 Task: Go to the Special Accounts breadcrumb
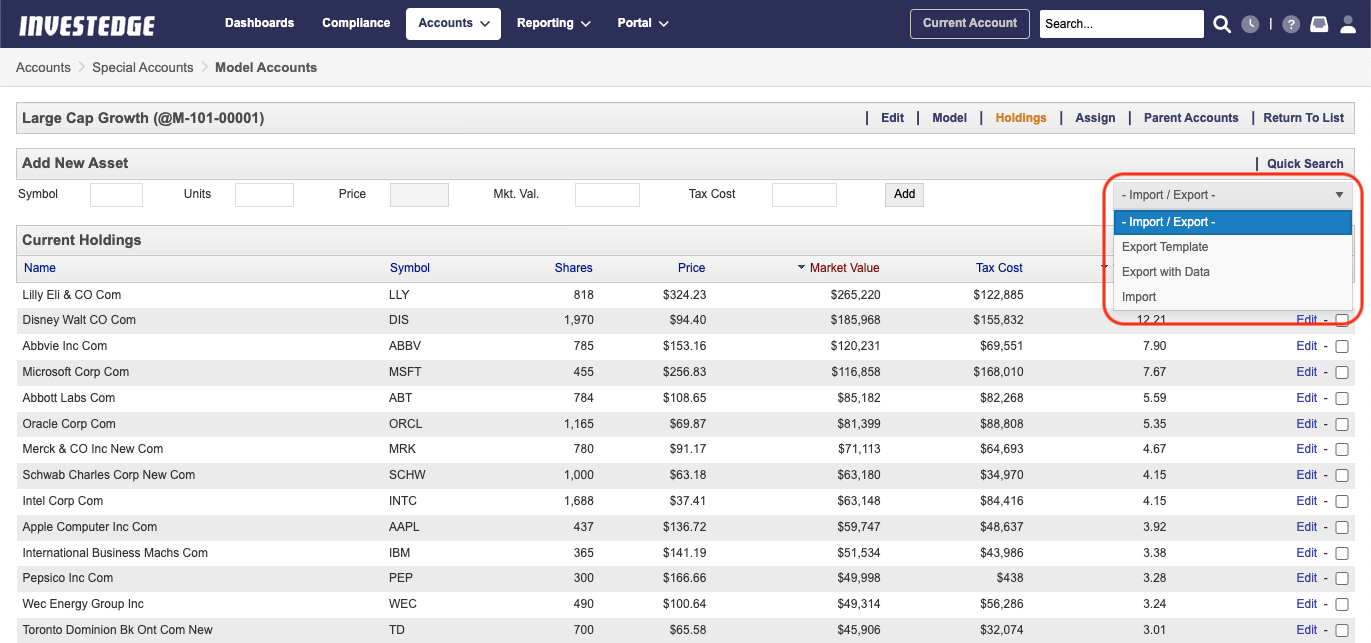(143, 68)
